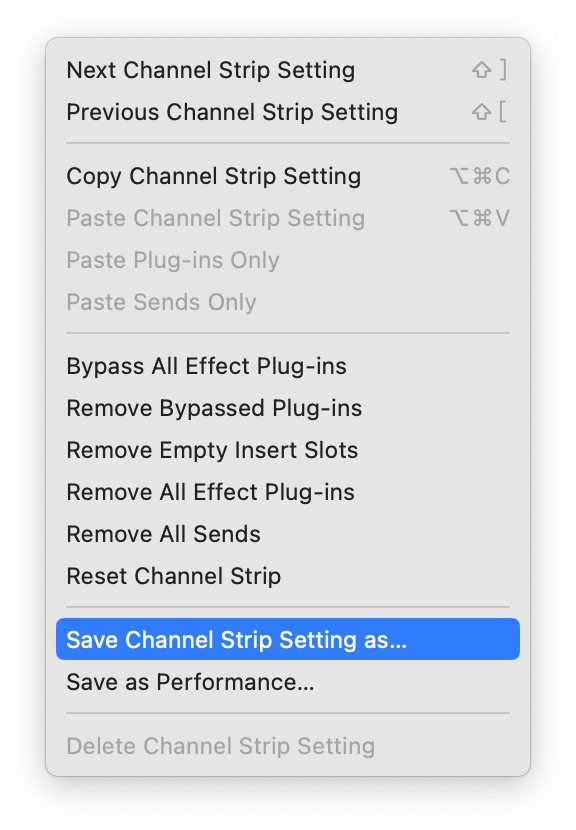Click separator line above Delete Channel Strip Setting
The height and width of the screenshot is (830, 576).
click(x=288, y=713)
